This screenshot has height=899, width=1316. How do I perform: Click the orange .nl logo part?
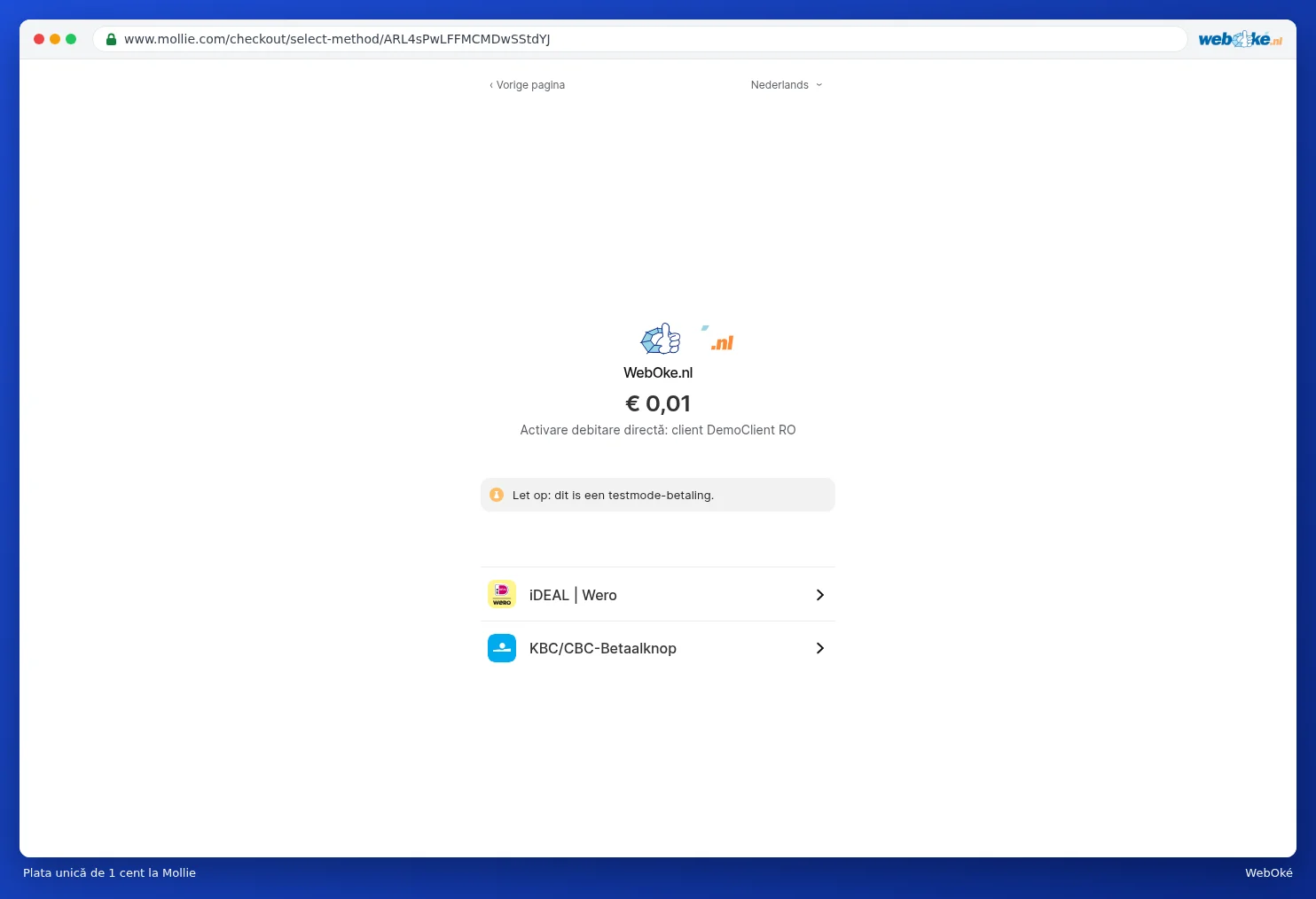(x=722, y=342)
